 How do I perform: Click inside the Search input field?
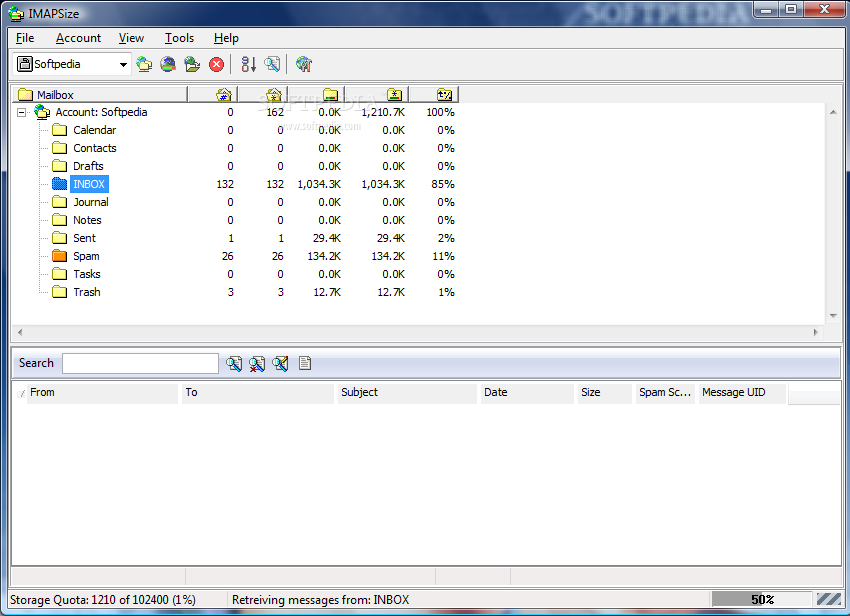click(140, 363)
